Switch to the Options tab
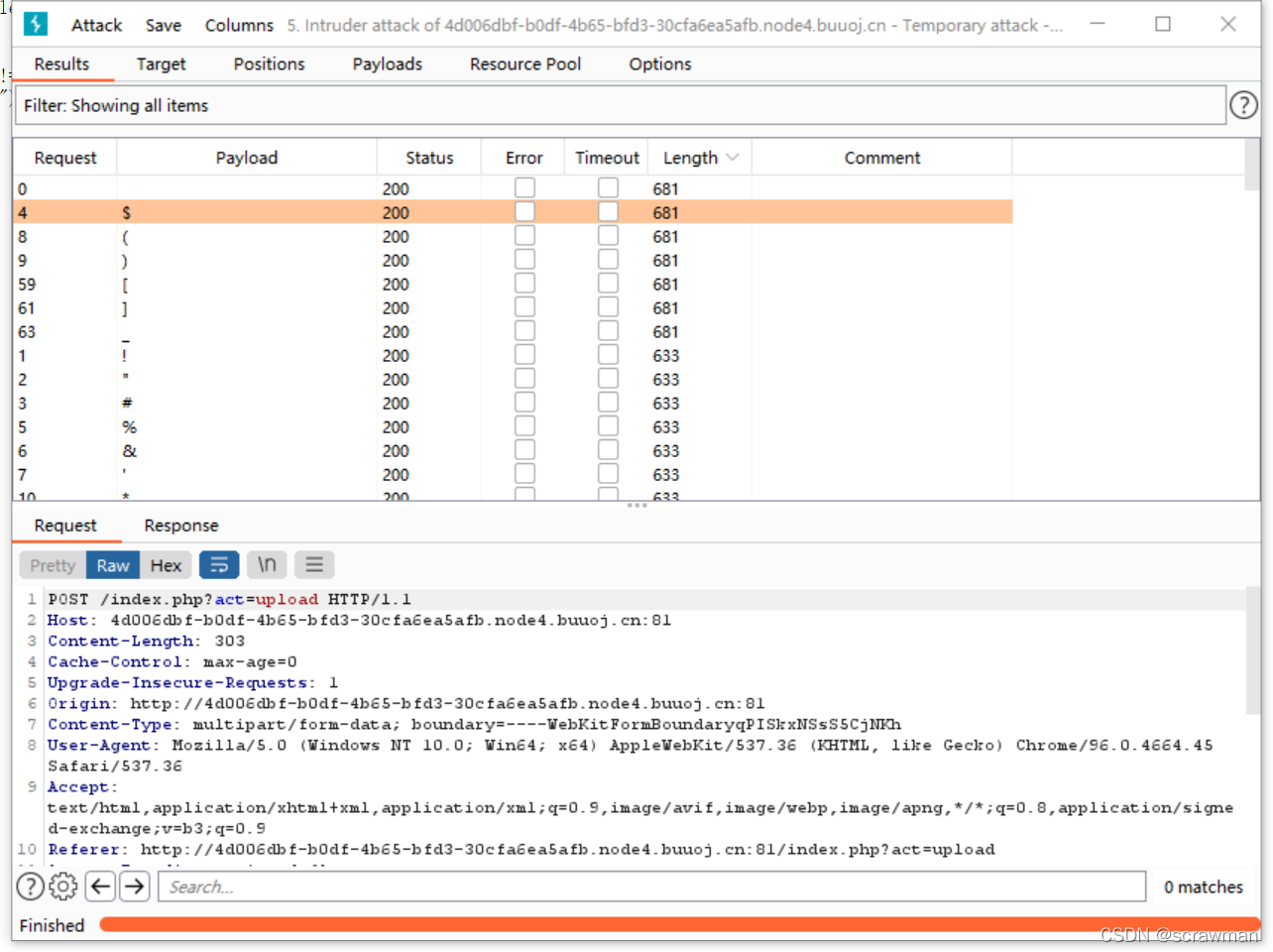 pos(660,64)
